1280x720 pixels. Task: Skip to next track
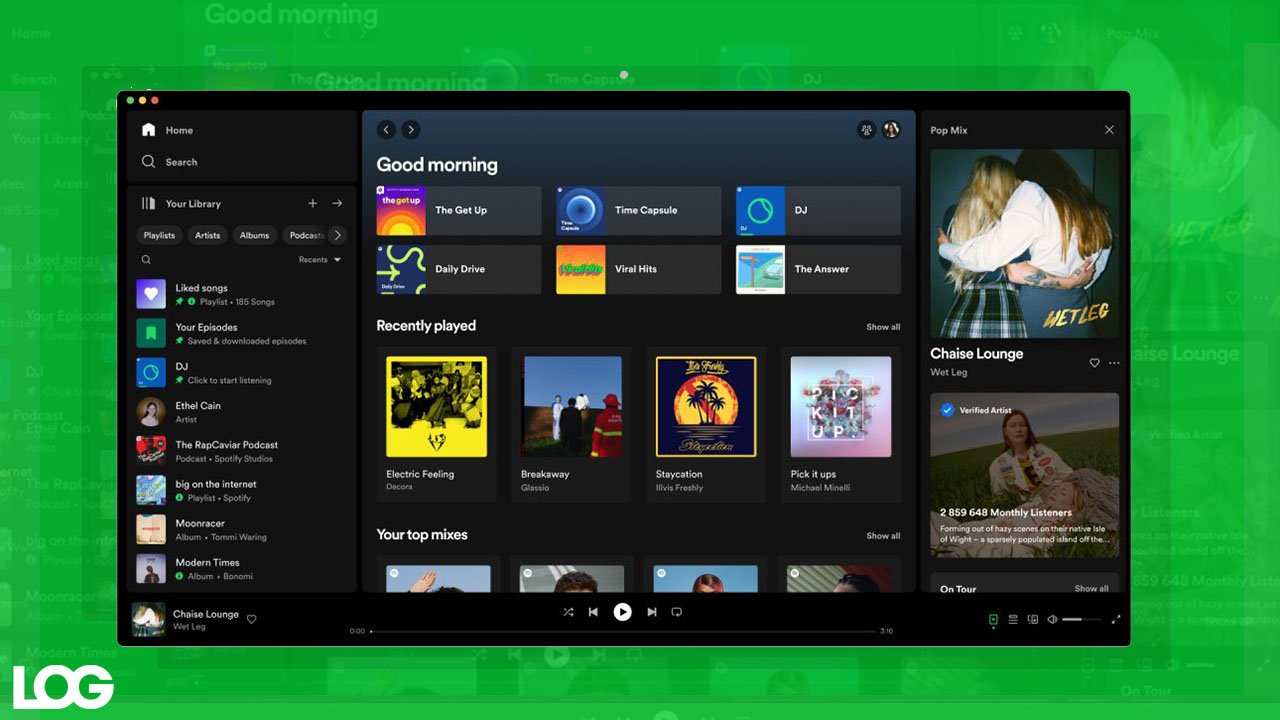(652, 612)
